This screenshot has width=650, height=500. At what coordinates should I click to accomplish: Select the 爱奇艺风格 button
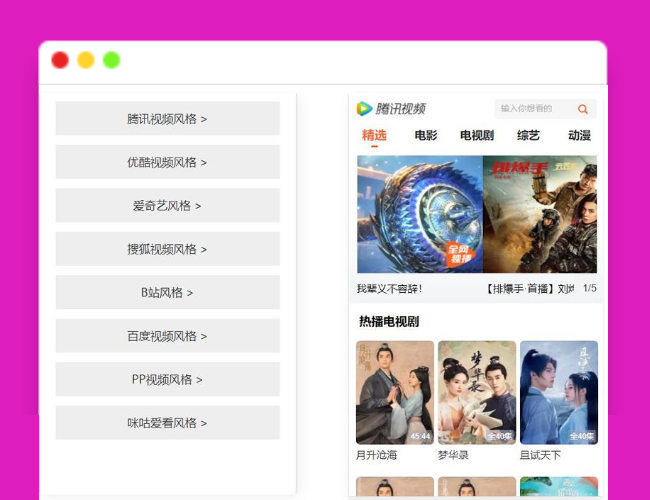pyautogui.click(x=167, y=205)
